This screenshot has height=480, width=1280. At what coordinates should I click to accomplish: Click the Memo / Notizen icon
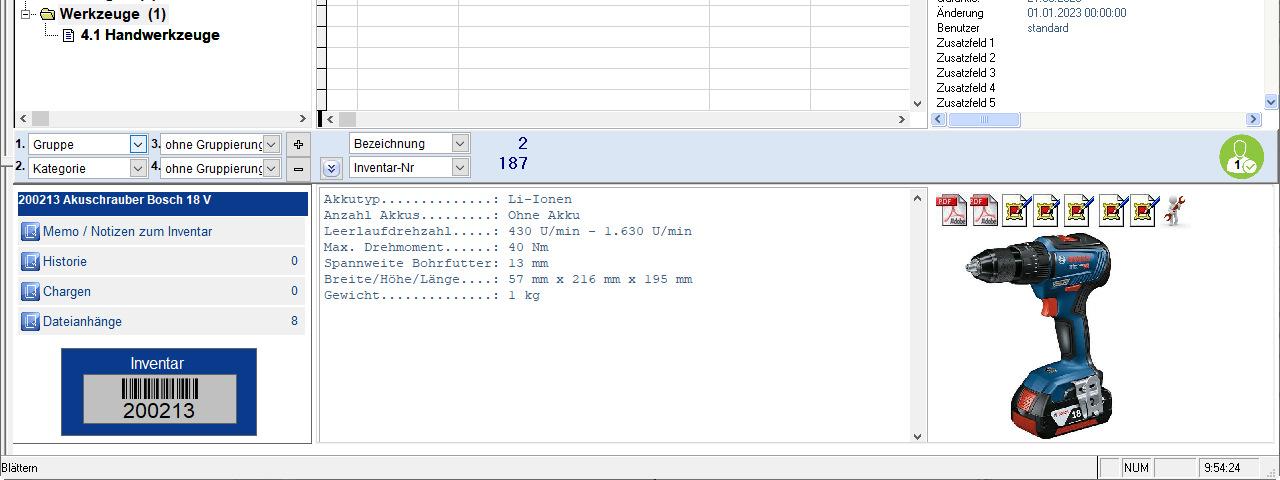[30, 232]
